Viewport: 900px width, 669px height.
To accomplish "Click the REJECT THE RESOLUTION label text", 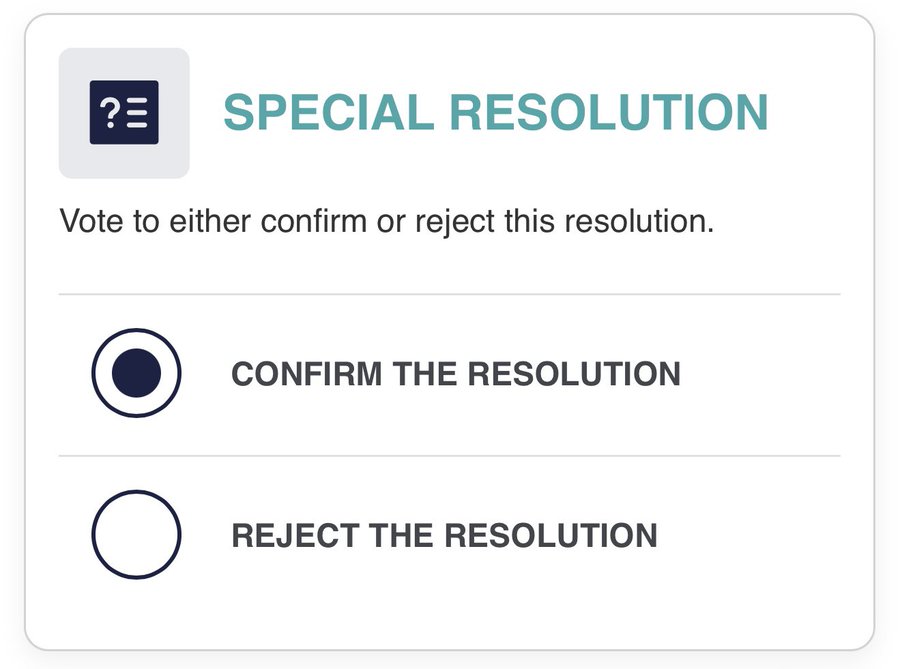I will click(444, 536).
